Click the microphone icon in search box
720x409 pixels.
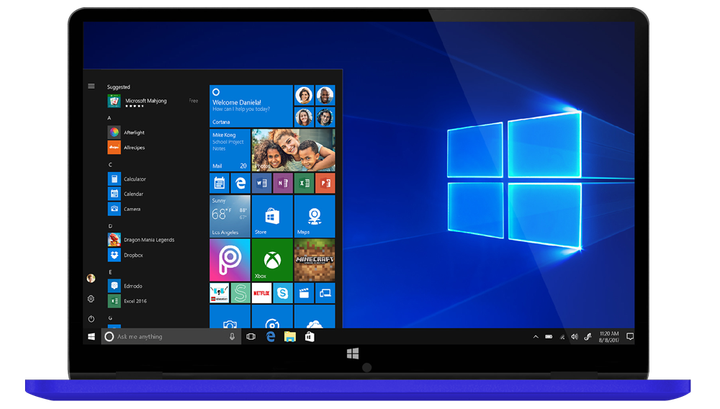[x=232, y=336]
